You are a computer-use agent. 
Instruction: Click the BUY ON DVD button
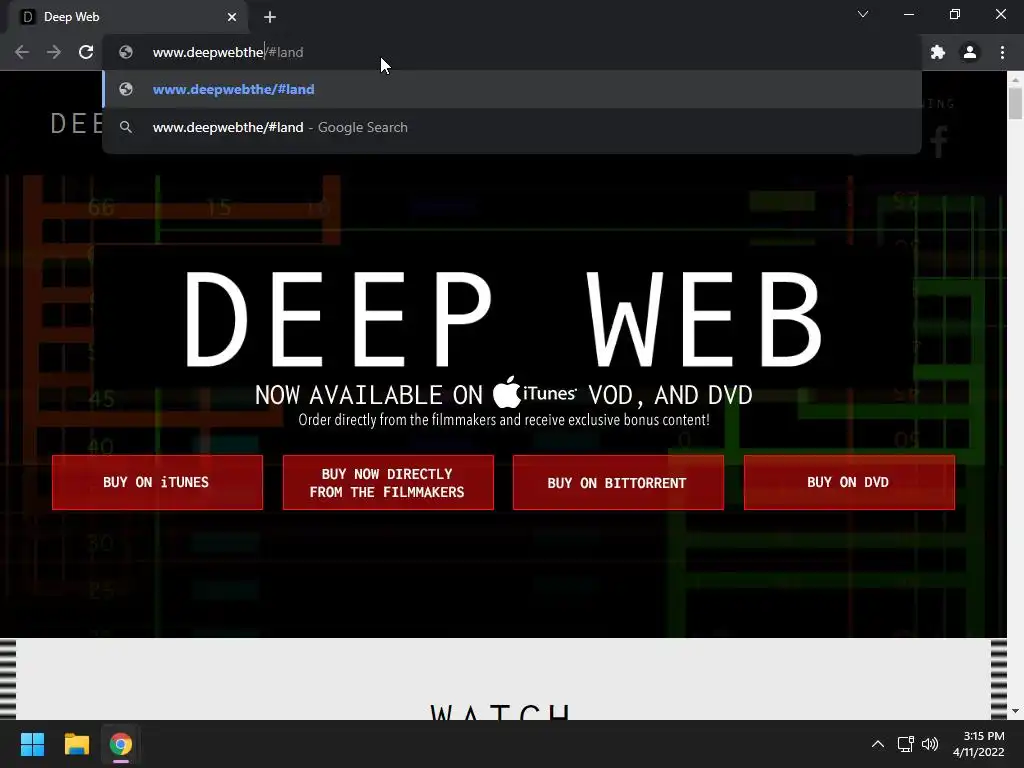click(x=849, y=483)
